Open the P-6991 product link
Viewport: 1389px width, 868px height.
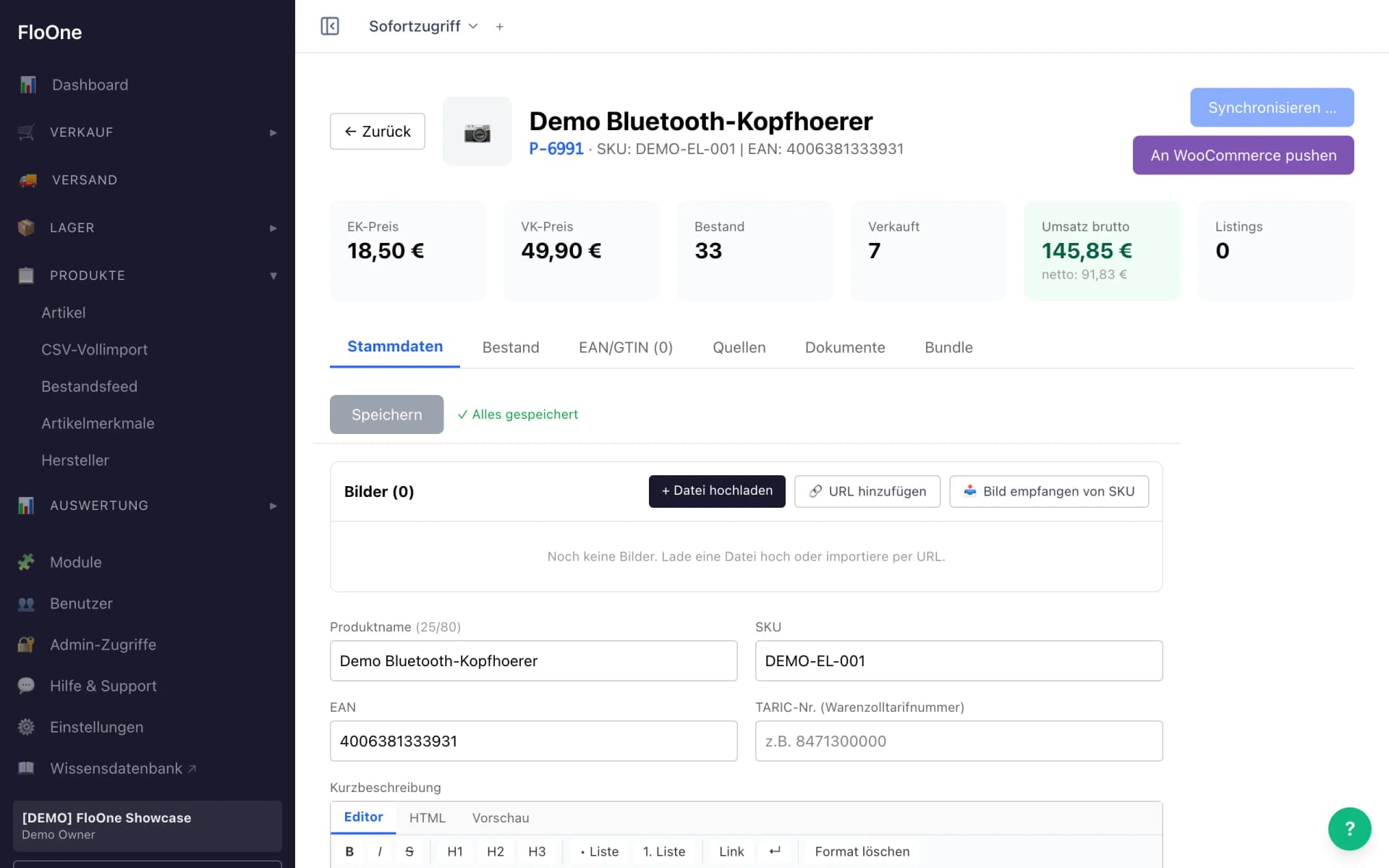pos(556,149)
